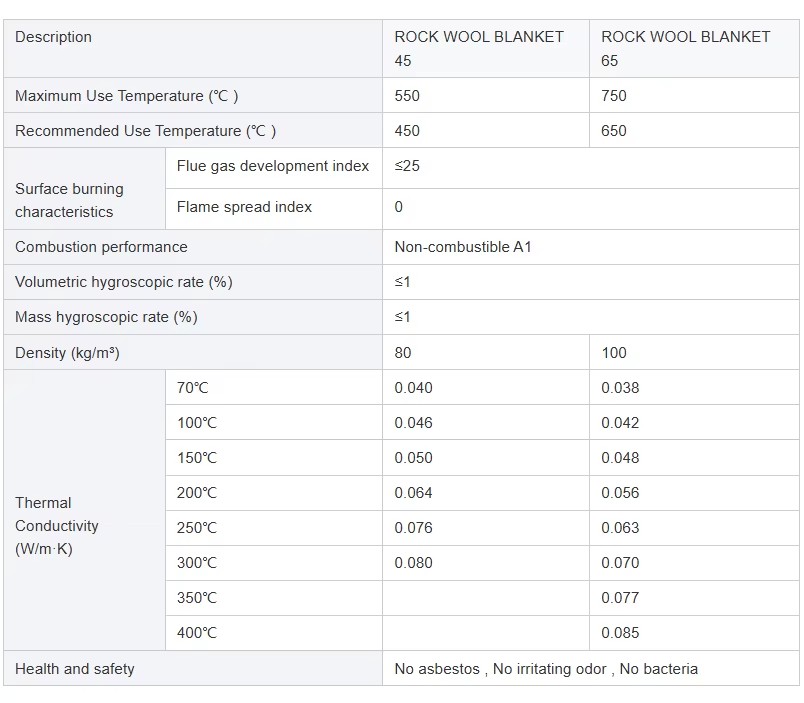
Task: Select the 70℃ thermal conductivity row label
Action: pos(192,388)
